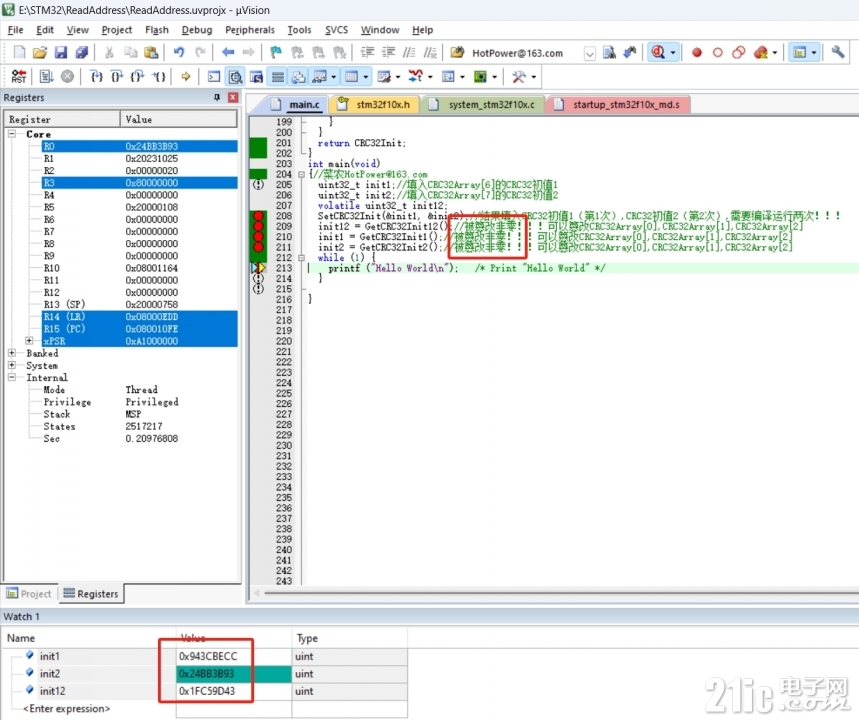Toggle the breakpoint on line 209
The width and height of the screenshot is (859, 720).
pyautogui.click(x=258, y=226)
